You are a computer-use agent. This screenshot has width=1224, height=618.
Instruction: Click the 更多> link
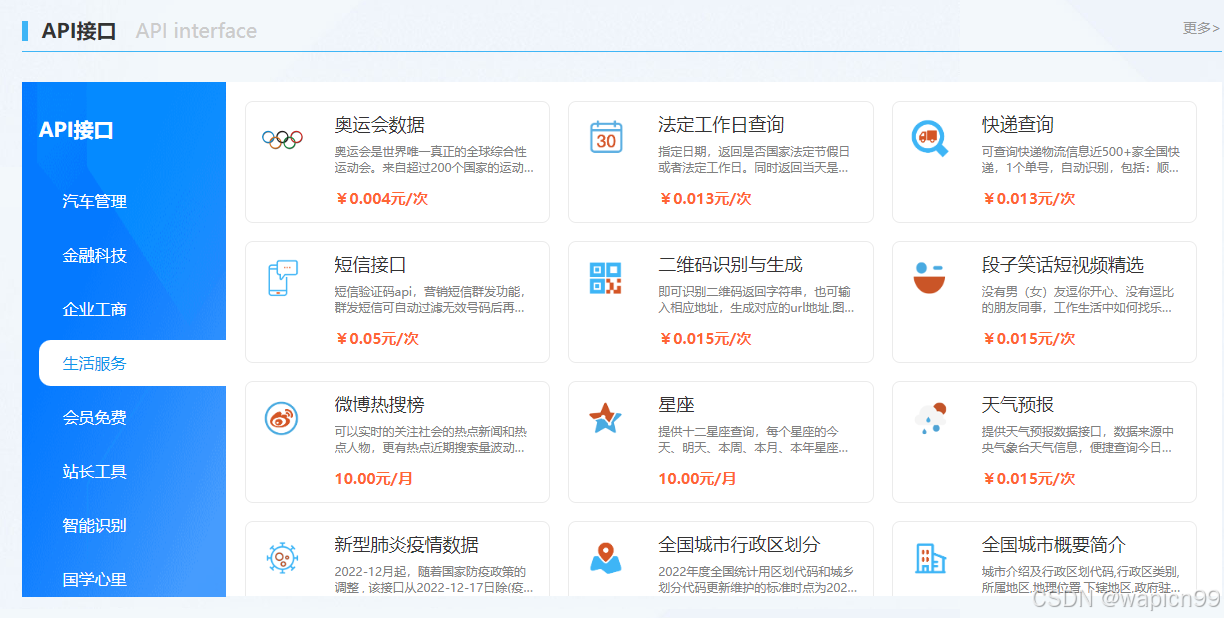(1201, 28)
